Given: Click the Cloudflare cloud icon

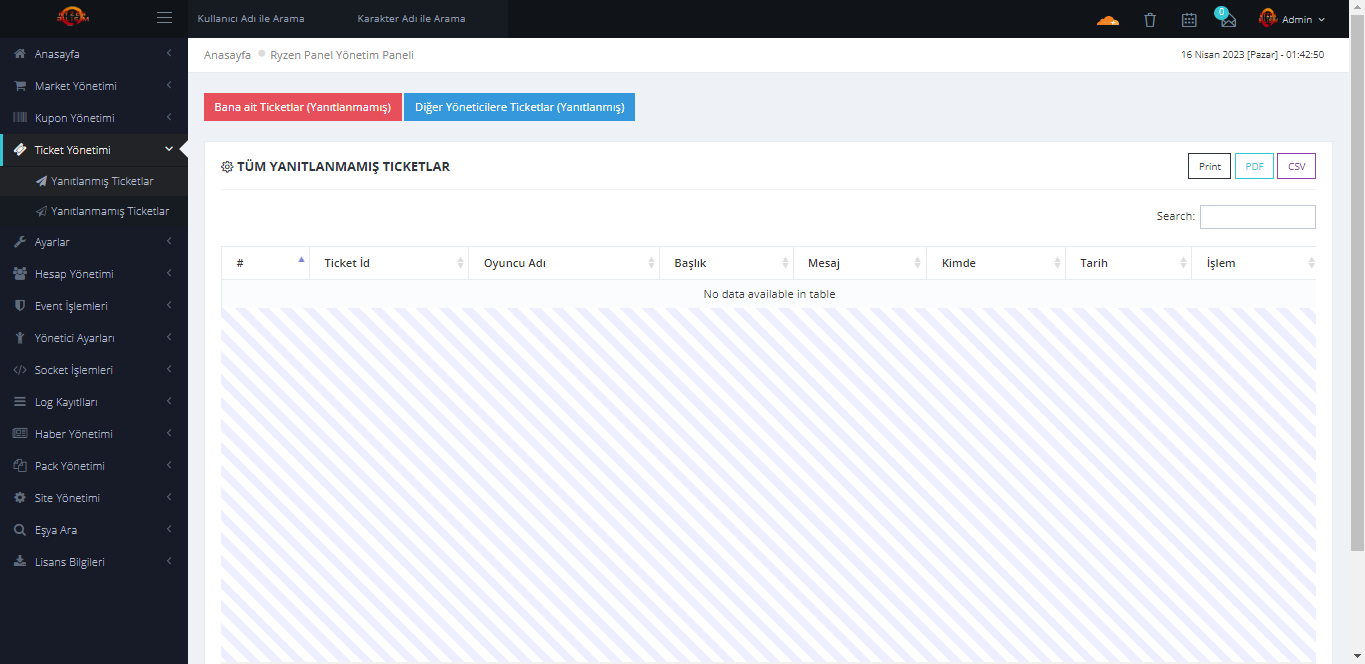Looking at the screenshot, I should 1108,19.
